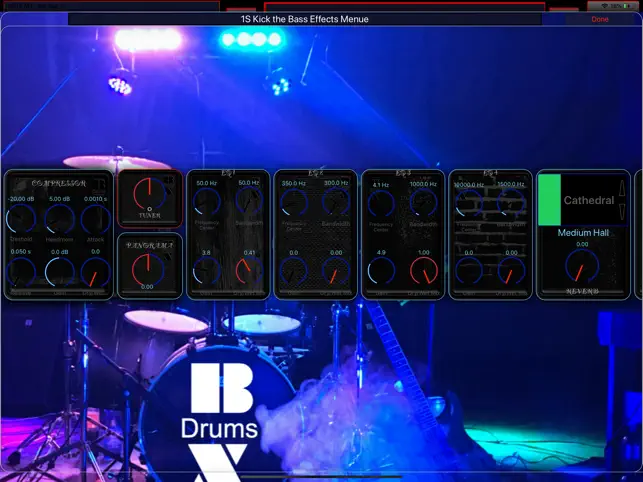Adjust the Compressor release knob showing 0.050 s

[x=21, y=272]
